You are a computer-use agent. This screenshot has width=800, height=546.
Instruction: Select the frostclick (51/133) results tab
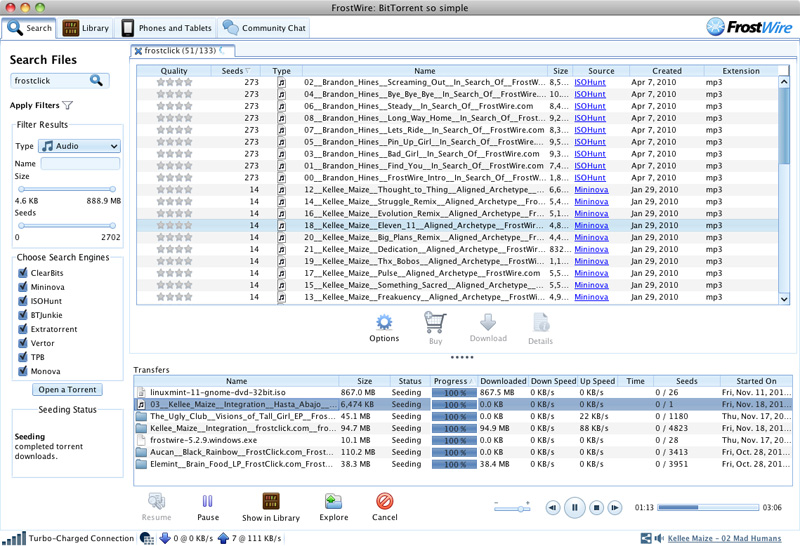click(x=182, y=51)
